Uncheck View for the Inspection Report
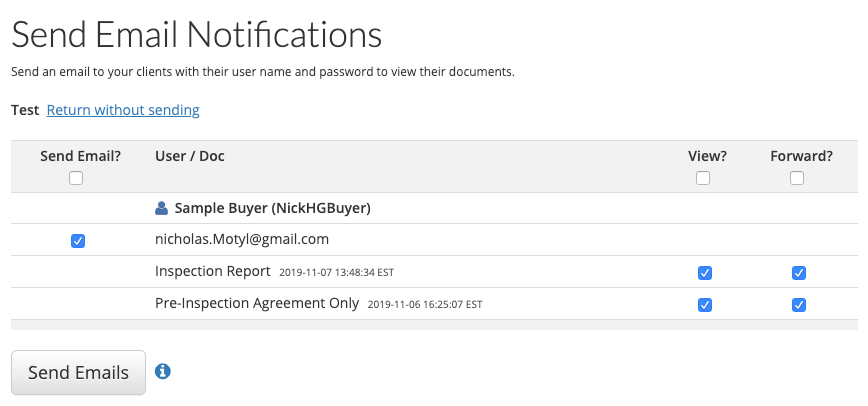868x406 pixels. point(704,273)
